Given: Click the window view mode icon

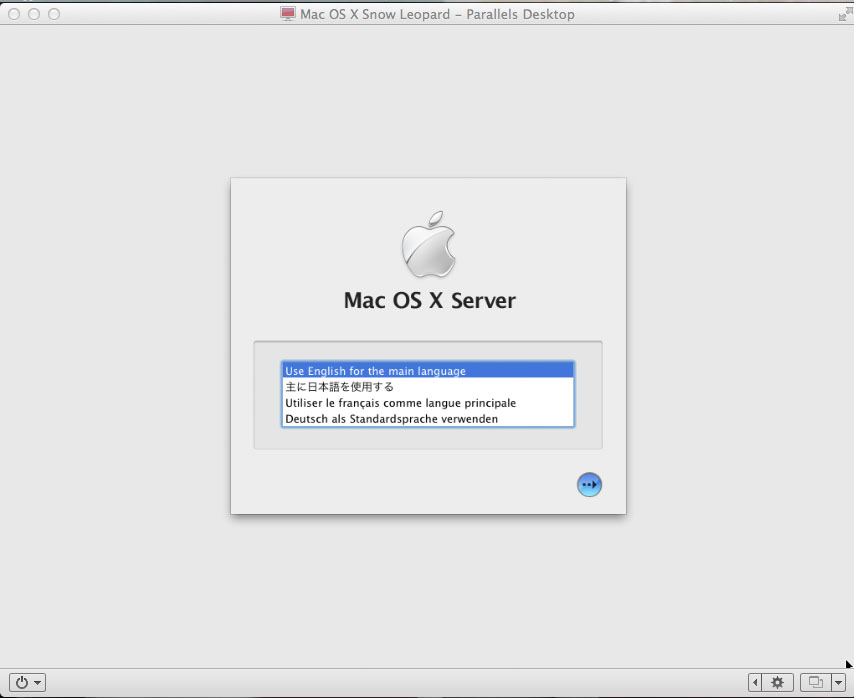Looking at the screenshot, I should [x=815, y=682].
